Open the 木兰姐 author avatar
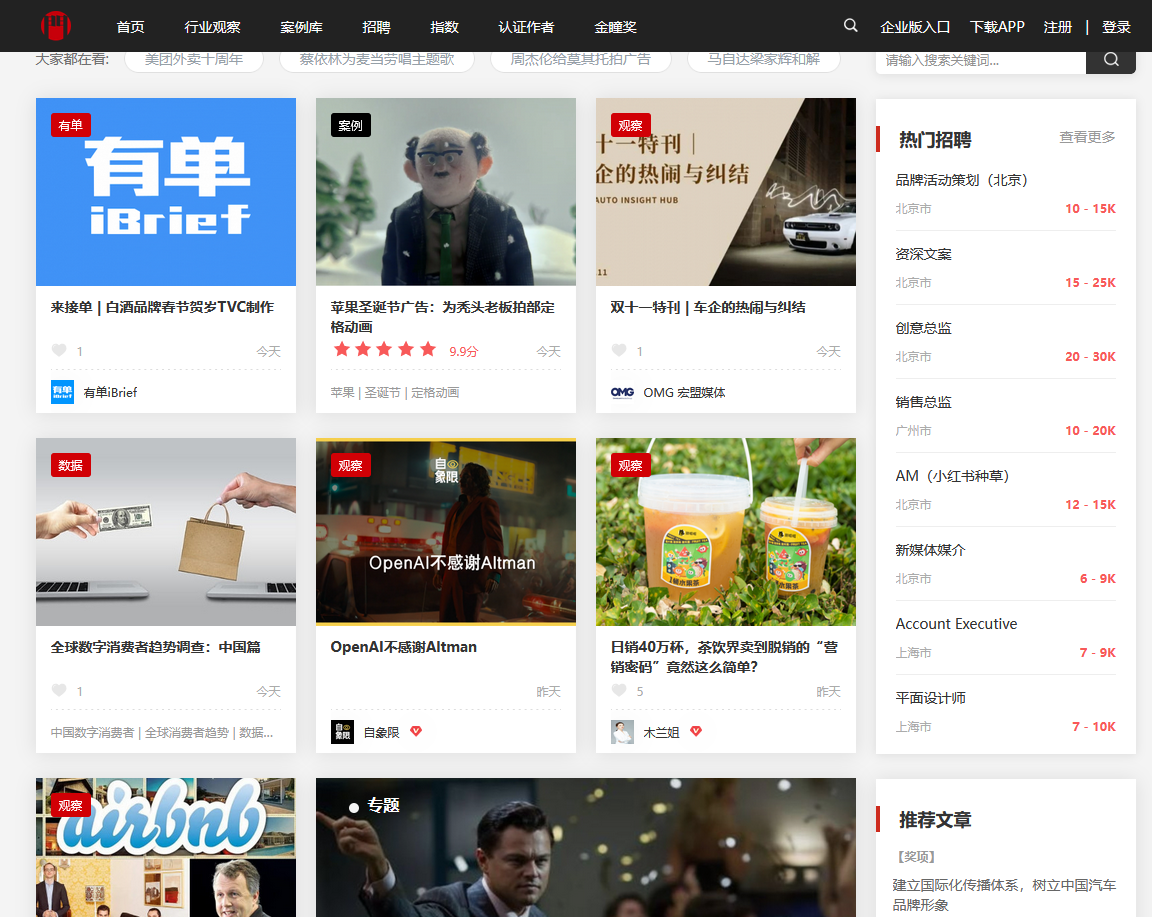The width and height of the screenshot is (1152, 917). tap(622, 732)
